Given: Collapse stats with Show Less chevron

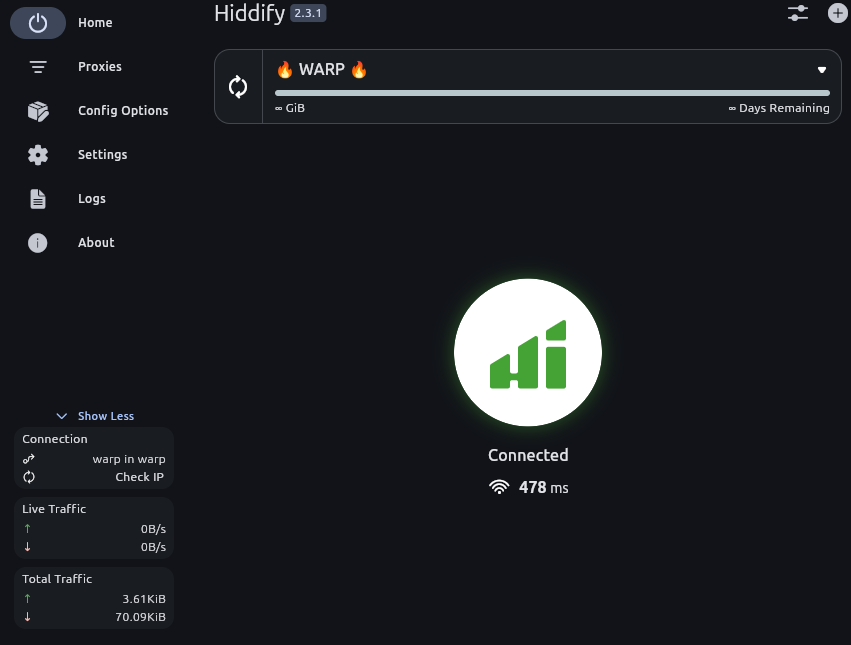Looking at the screenshot, I should [x=62, y=416].
